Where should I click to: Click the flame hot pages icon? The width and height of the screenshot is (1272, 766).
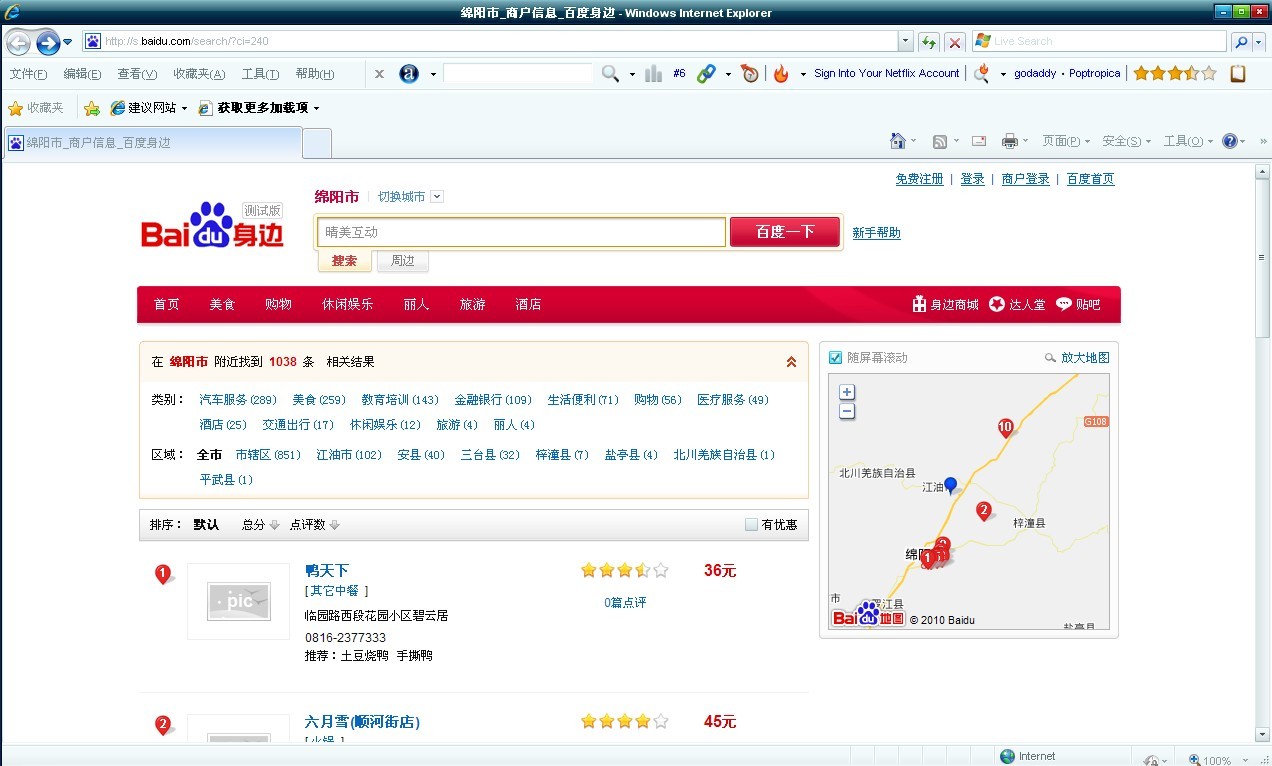pyautogui.click(x=781, y=73)
